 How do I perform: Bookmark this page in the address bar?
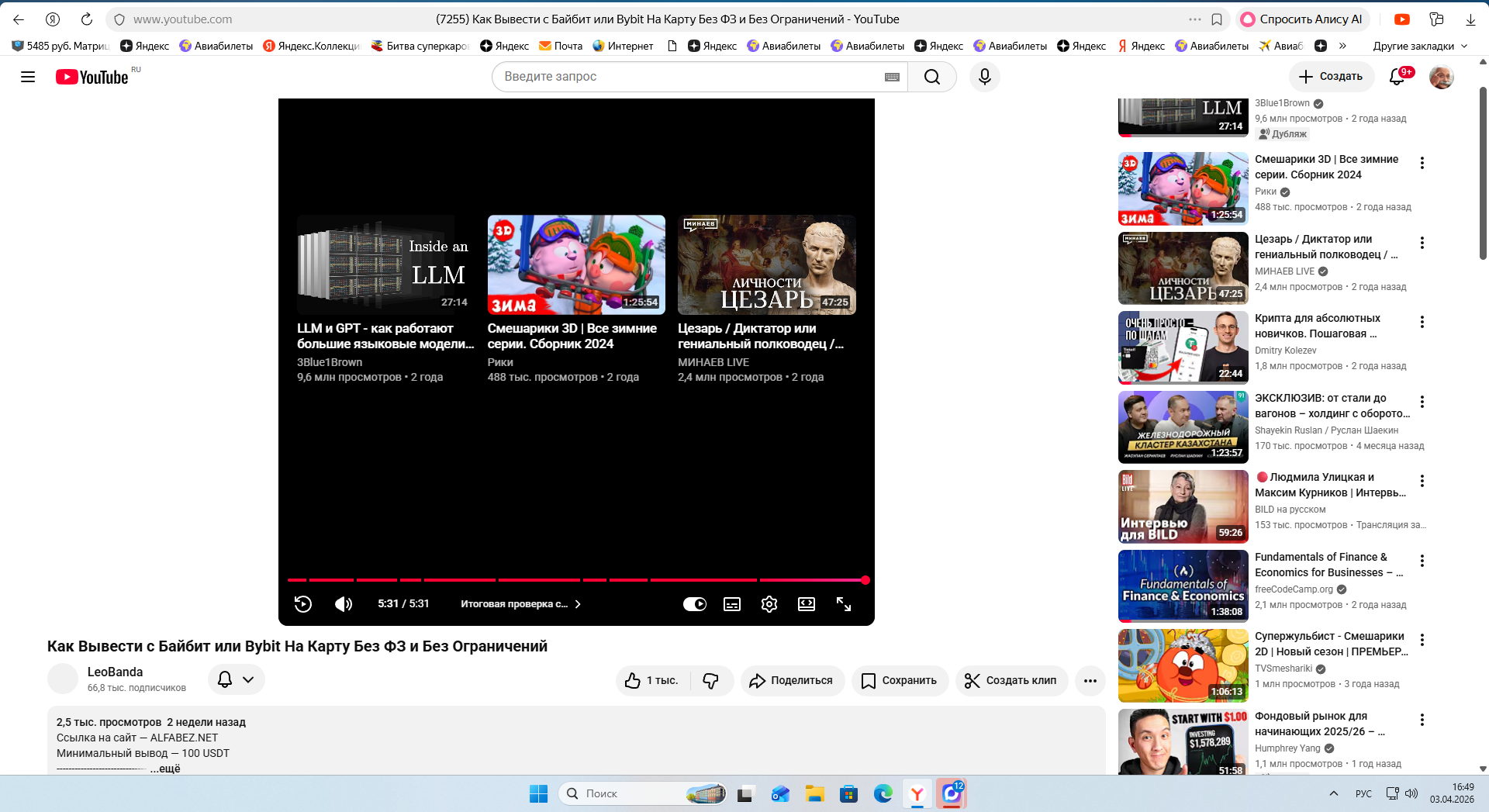click(x=1217, y=19)
